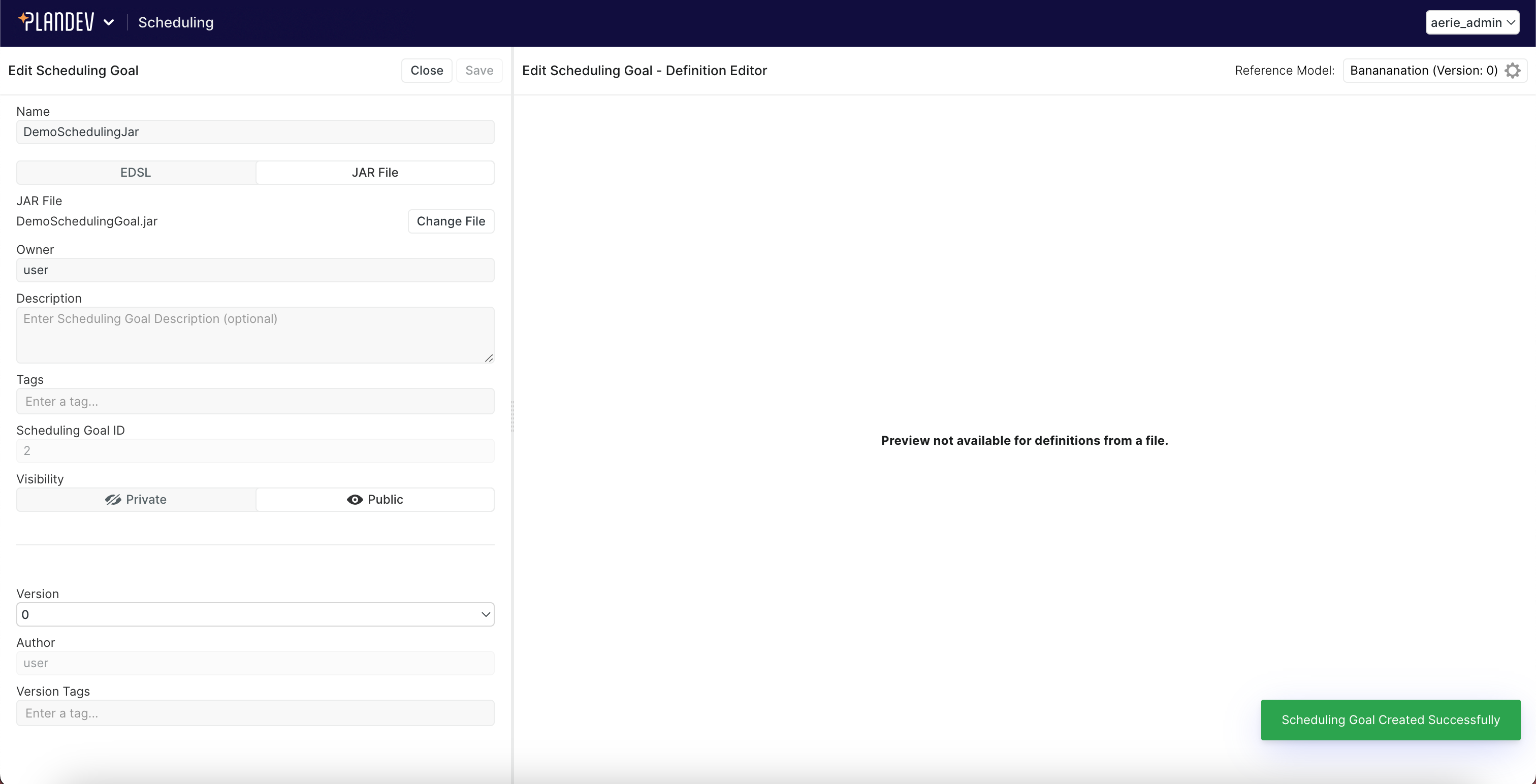The image size is (1536, 784).
Task: Click the eye icon for Public
Action: (354, 500)
